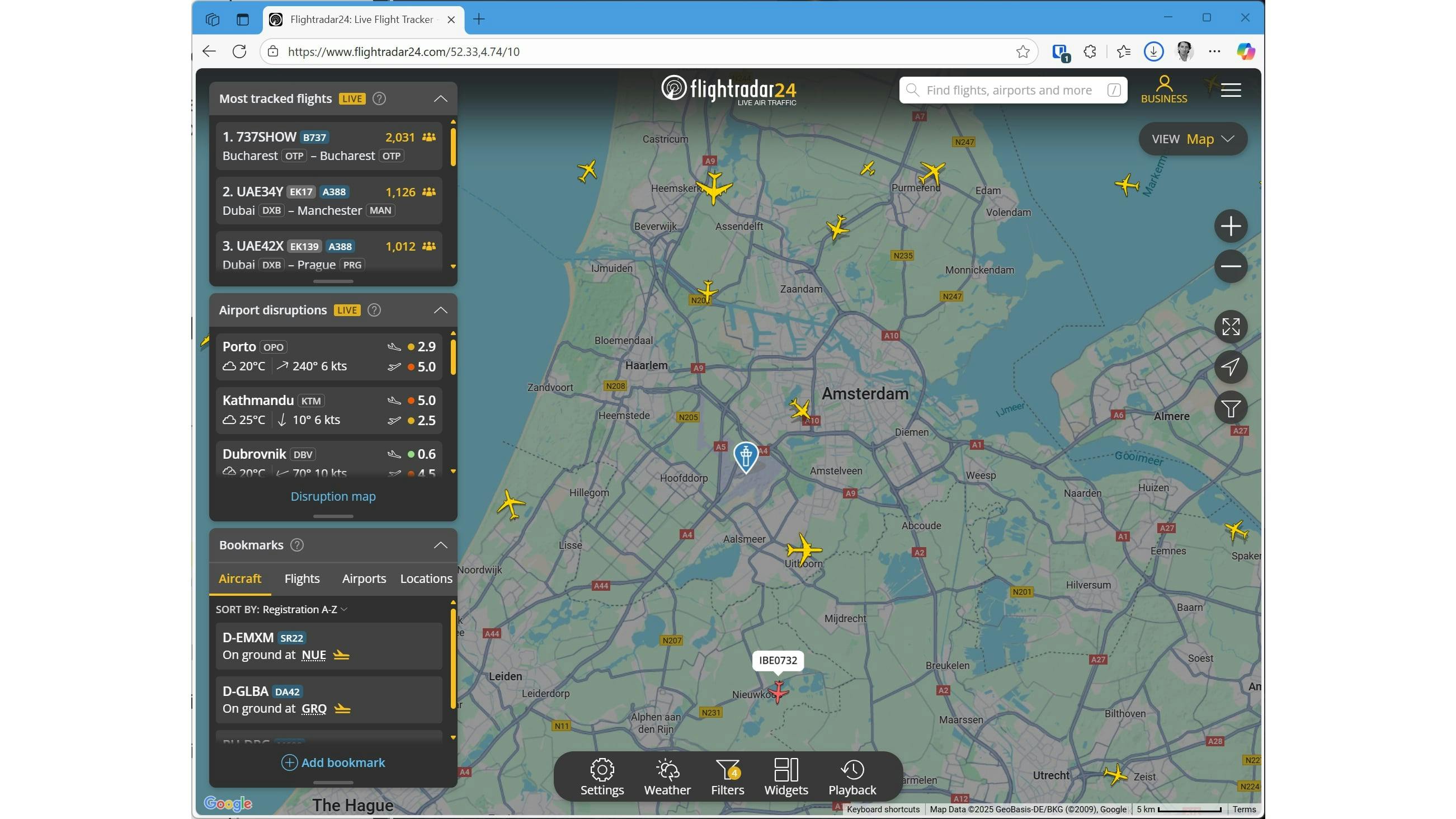
Task: Click the map zoom in plus button
Action: [x=1230, y=226]
